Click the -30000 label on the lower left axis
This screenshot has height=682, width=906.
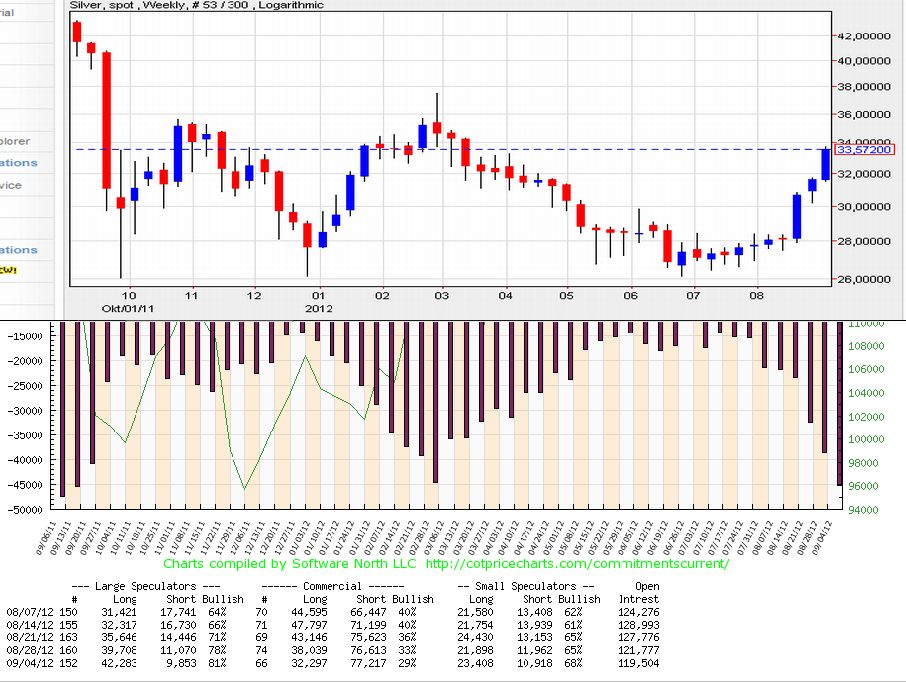(25, 410)
